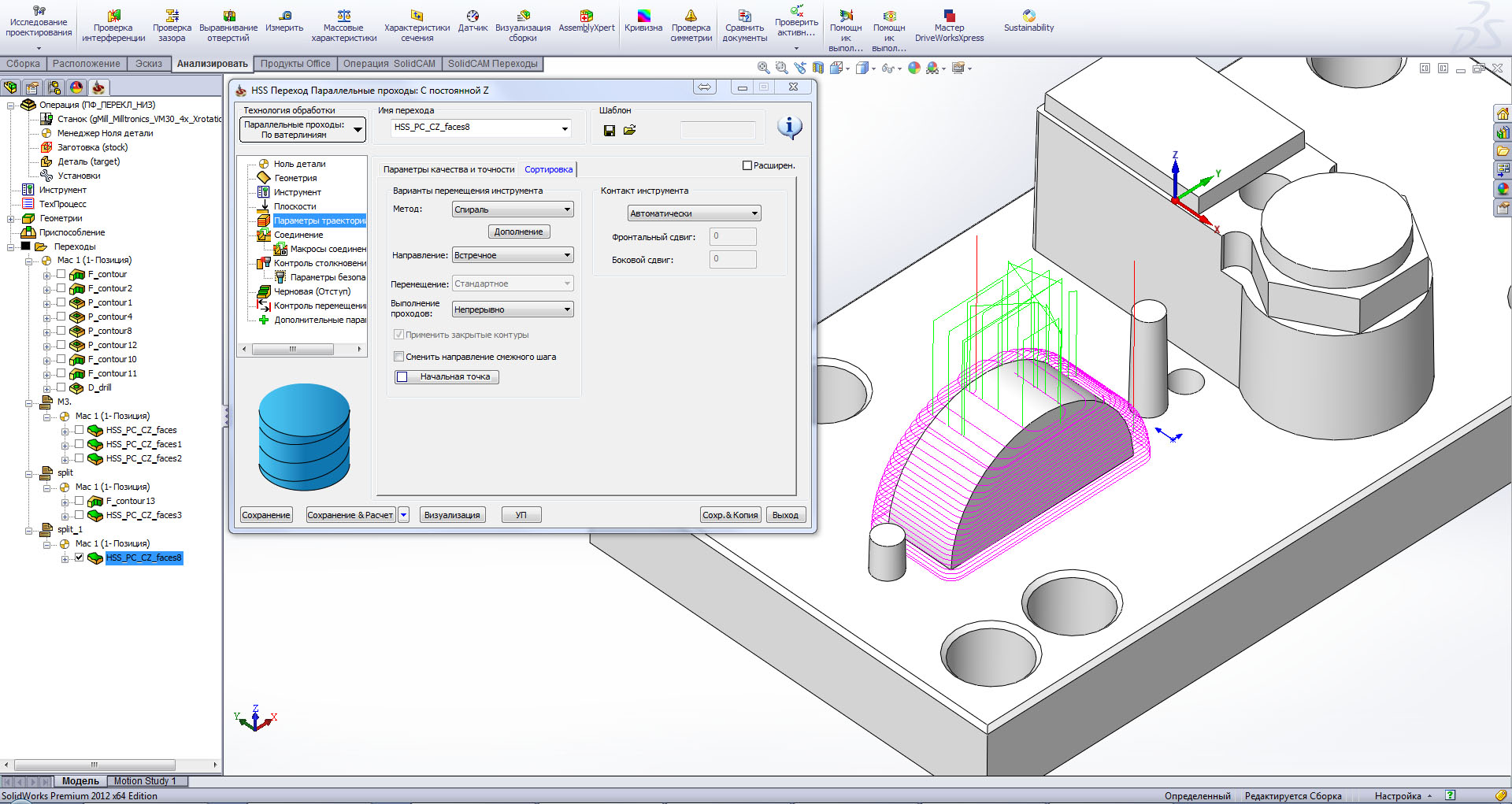
Task: Click the Сохранение button
Action: click(x=266, y=515)
